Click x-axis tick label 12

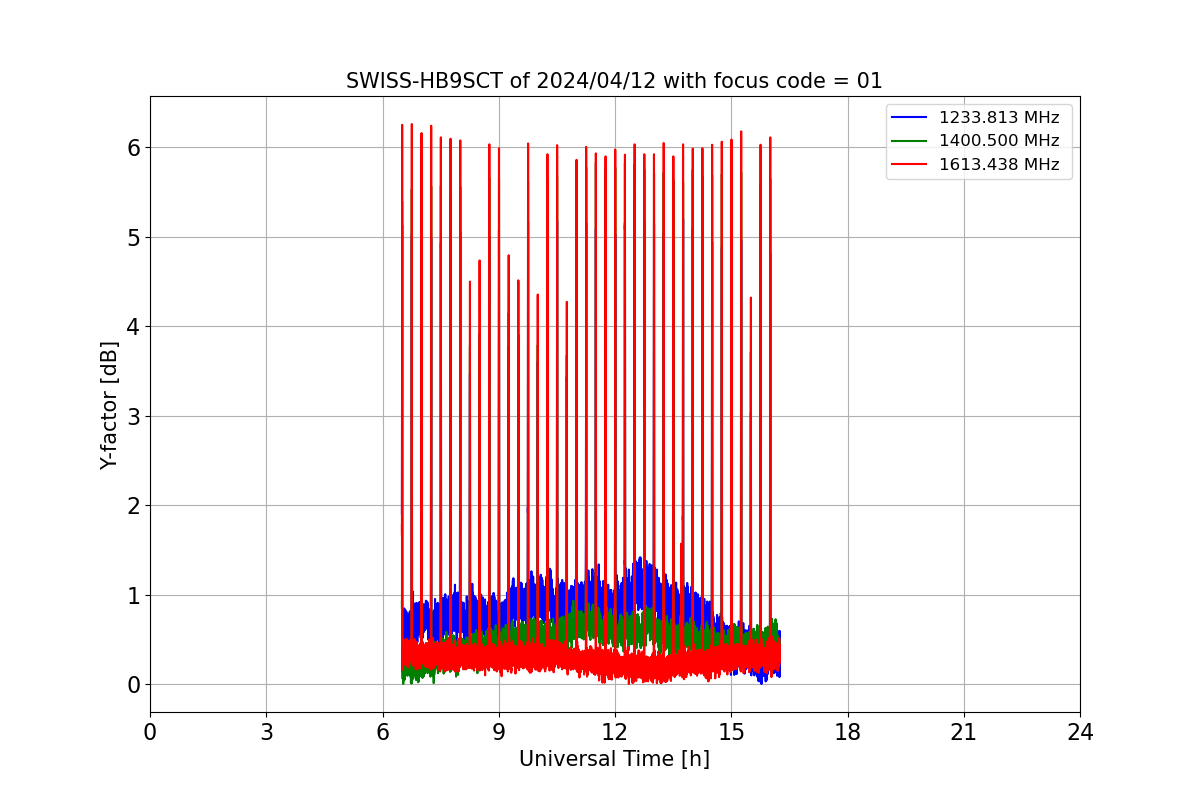tap(615, 732)
